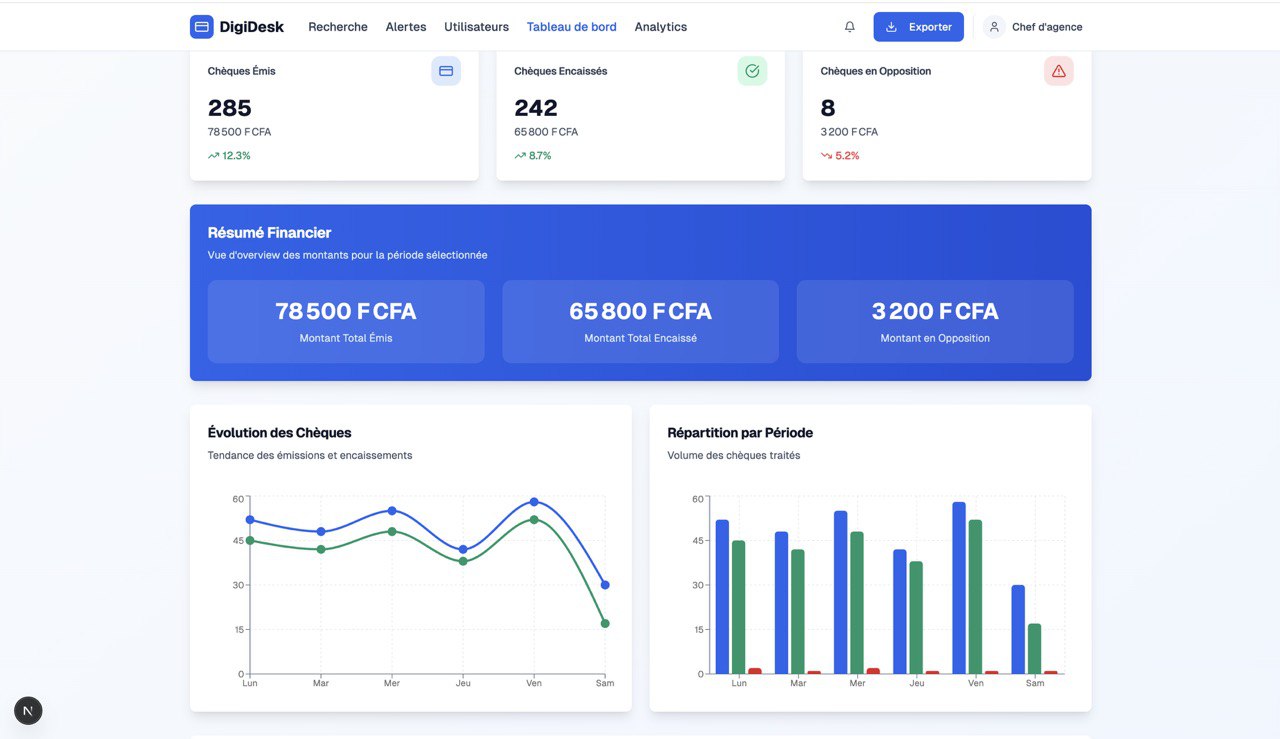Viewport: 1280px width, 739px height.
Task: Click the Next.js dev tools badge
Action: coord(28,711)
